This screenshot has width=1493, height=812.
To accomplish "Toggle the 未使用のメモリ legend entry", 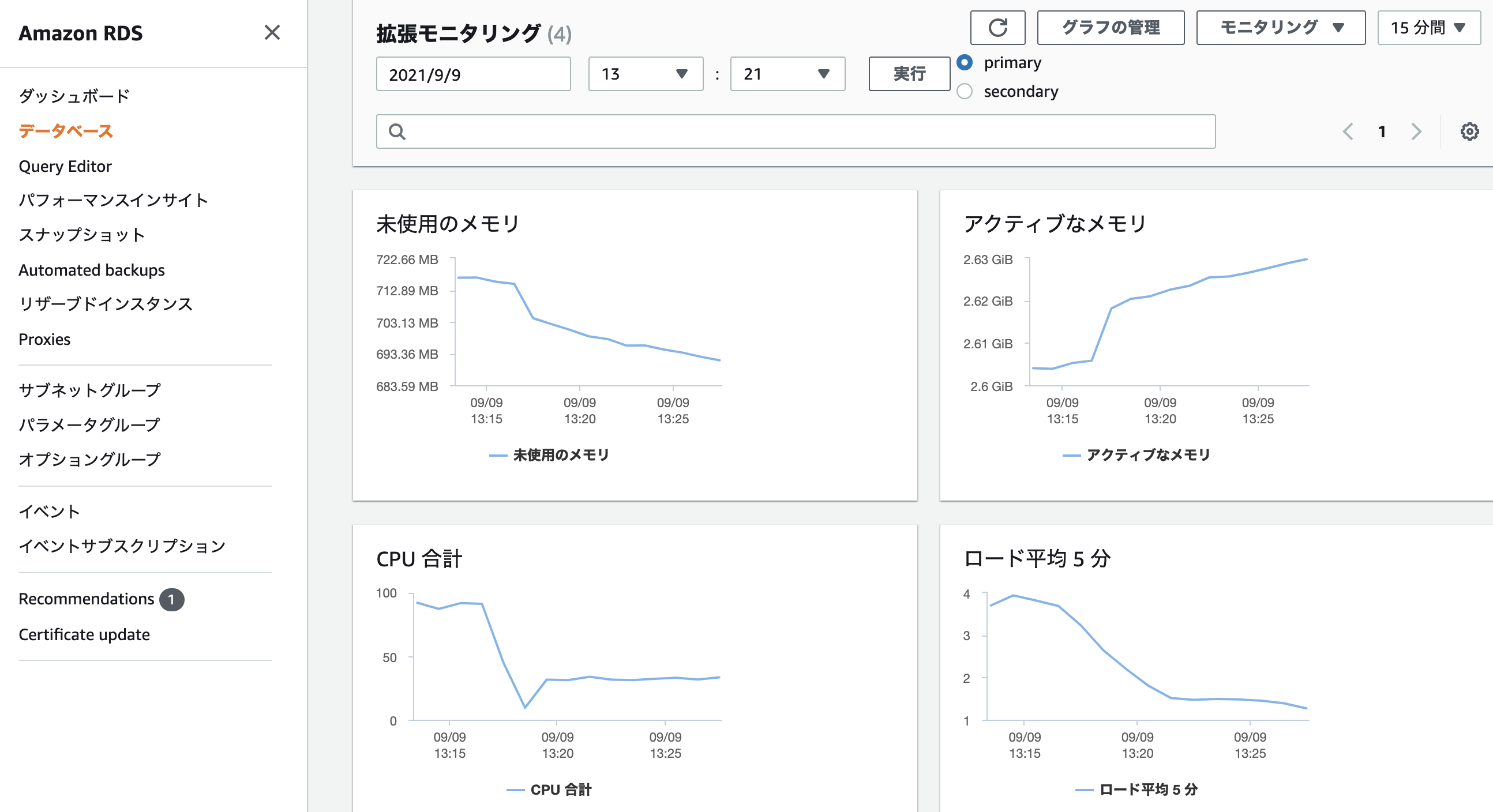I will point(548,455).
